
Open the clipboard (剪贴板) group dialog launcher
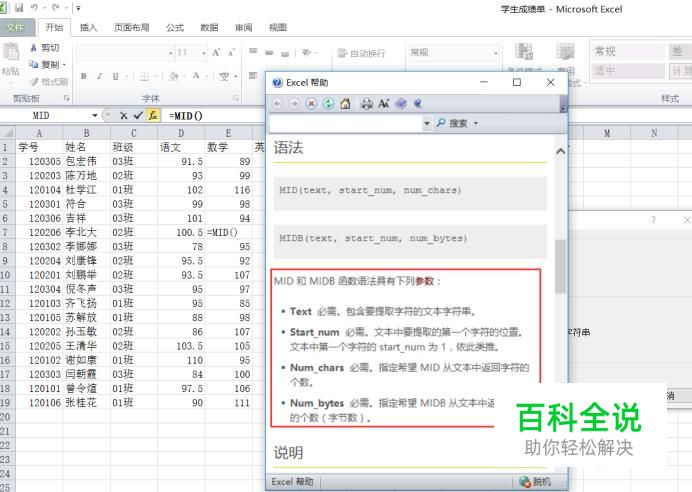67,98
